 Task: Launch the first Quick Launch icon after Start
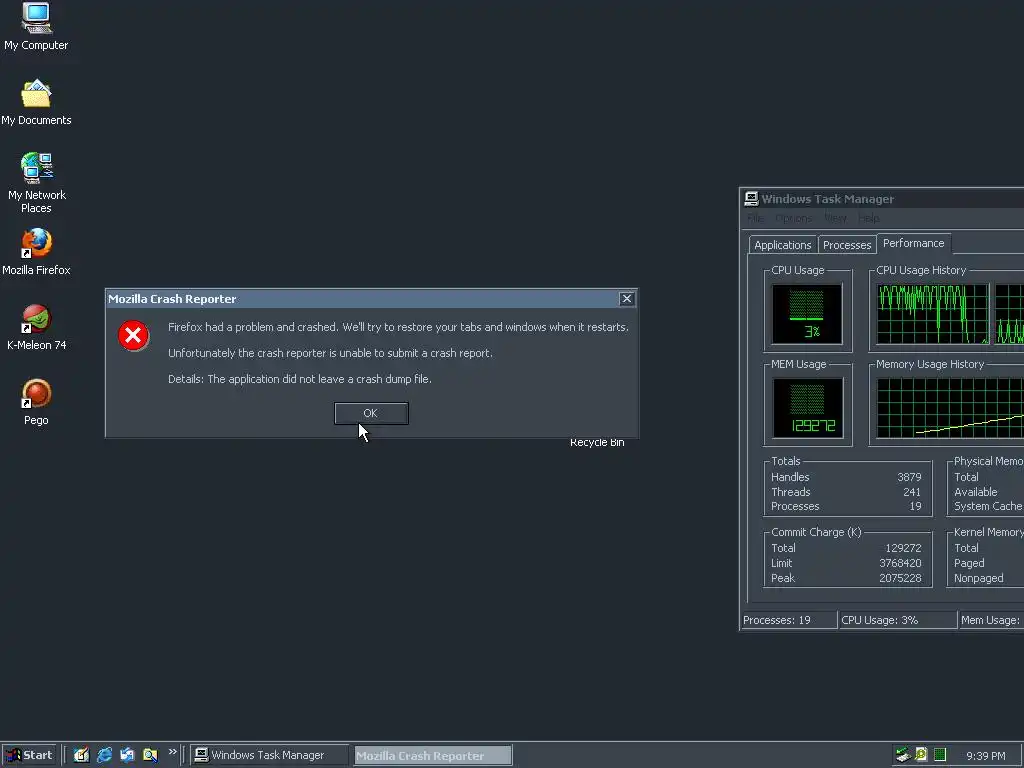pyautogui.click(x=81, y=755)
